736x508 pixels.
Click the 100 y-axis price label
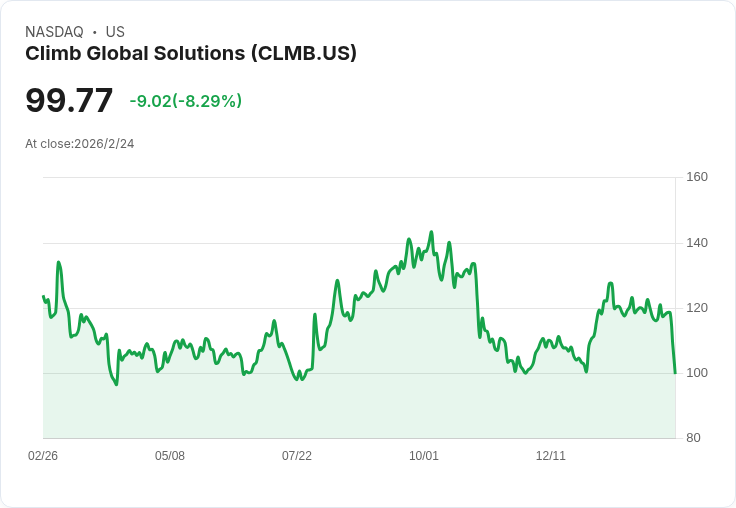697,373
